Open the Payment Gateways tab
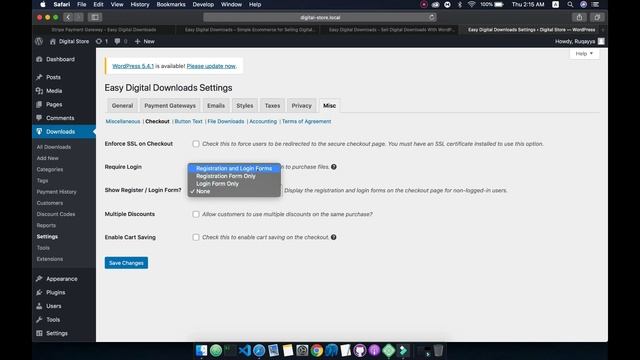 click(170, 105)
